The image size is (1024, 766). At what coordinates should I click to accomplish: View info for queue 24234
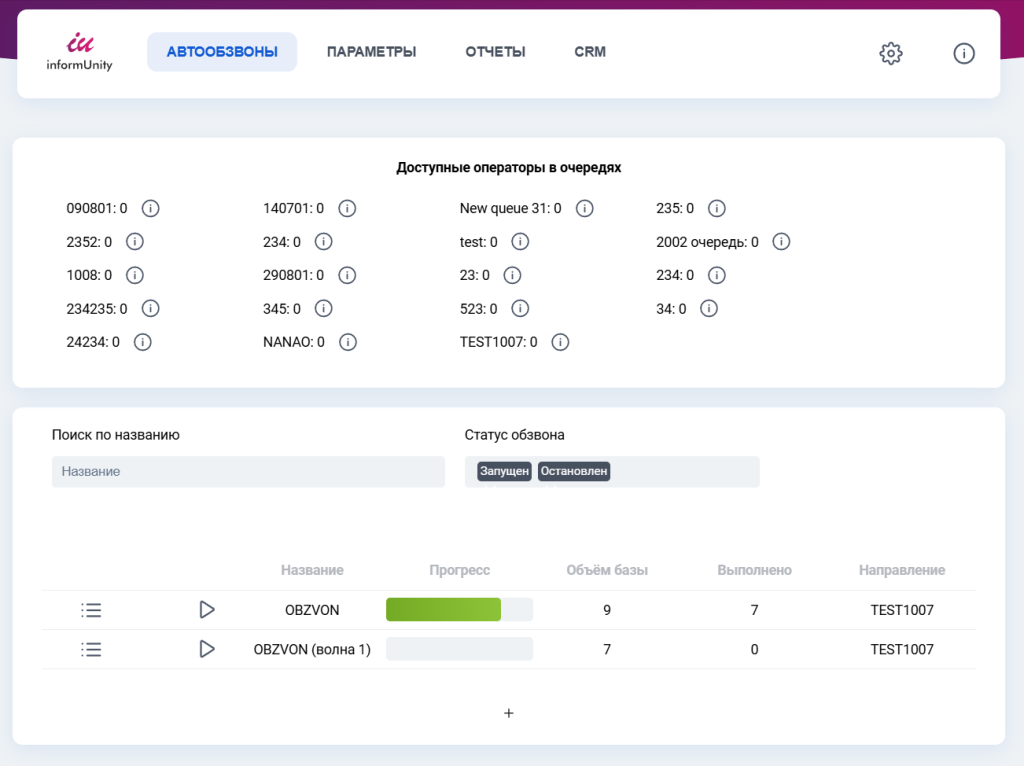(x=142, y=341)
